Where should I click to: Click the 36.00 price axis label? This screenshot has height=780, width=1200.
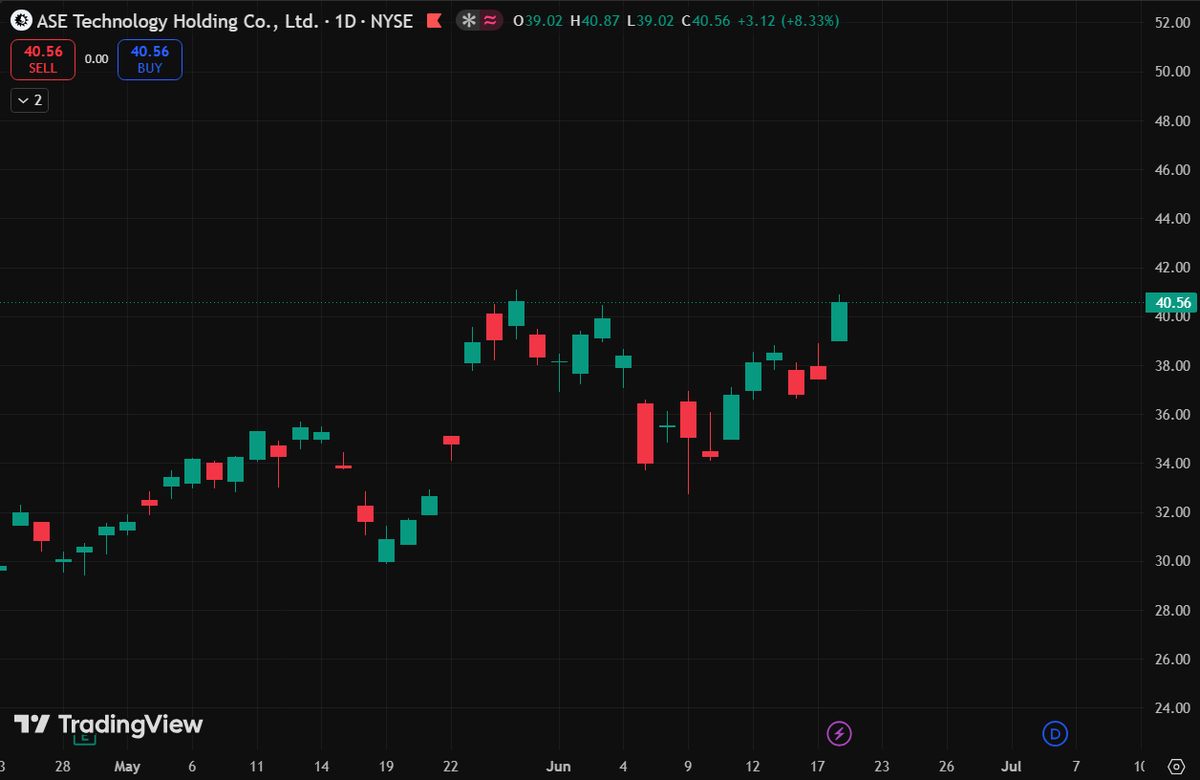tap(1171, 415)
